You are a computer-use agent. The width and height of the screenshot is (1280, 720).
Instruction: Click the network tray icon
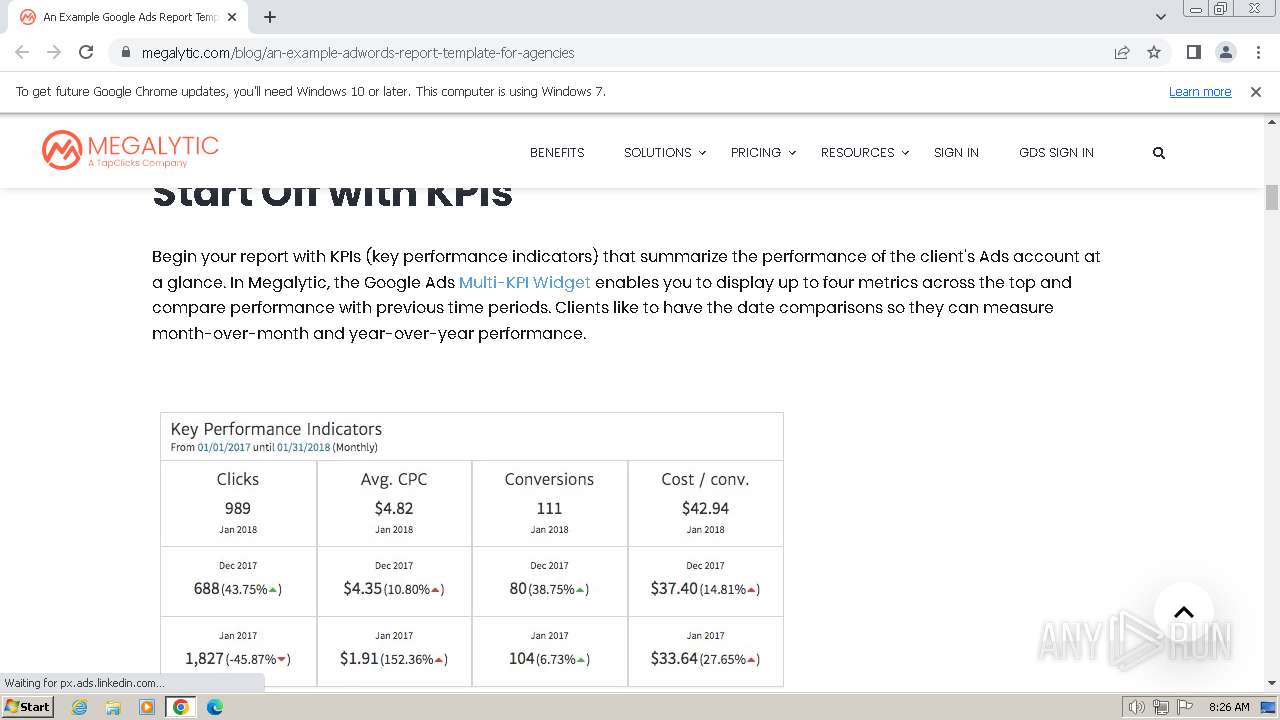coord(1160,707)
